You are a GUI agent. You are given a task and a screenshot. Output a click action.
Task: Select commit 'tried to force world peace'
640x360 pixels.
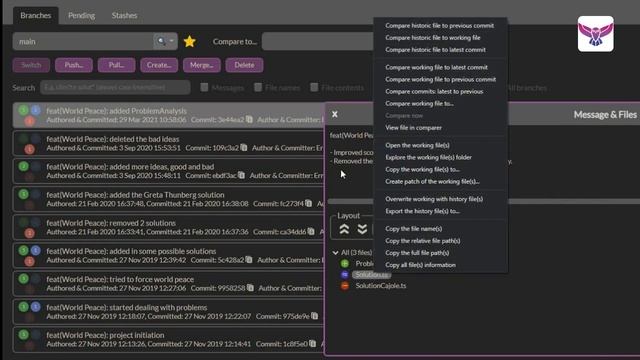(169, 284)
